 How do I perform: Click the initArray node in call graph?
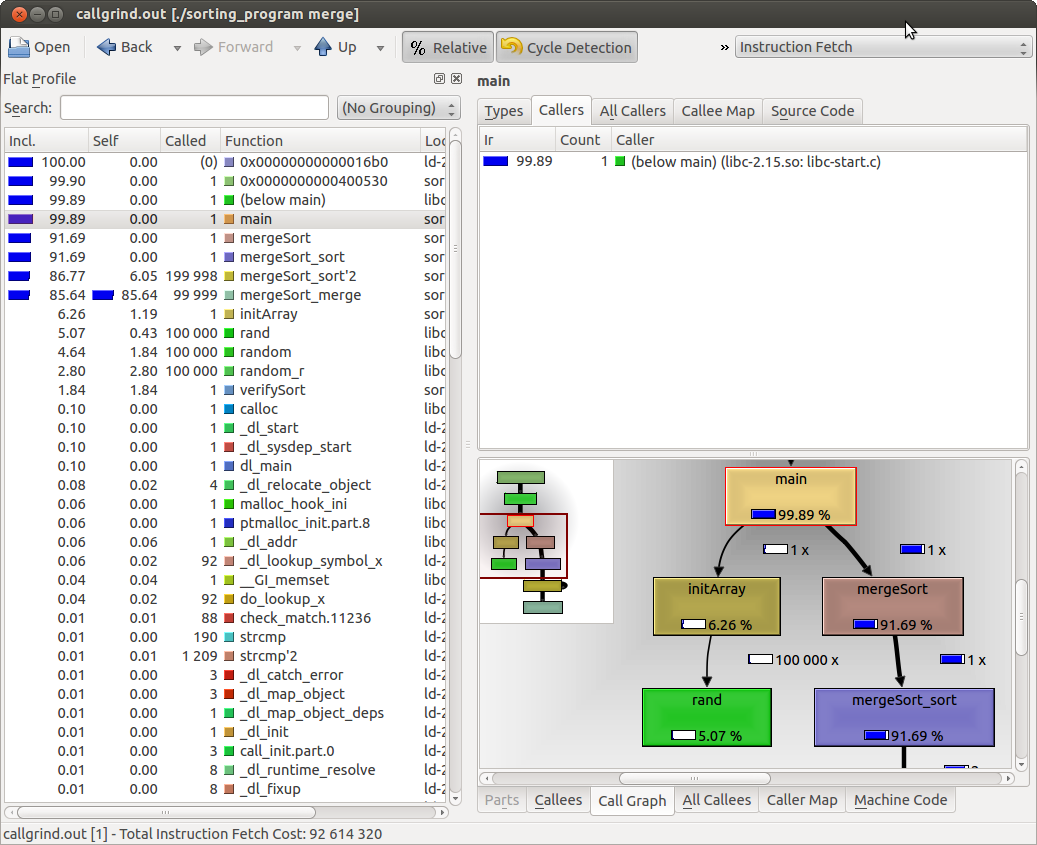click(x=714, y=606)
